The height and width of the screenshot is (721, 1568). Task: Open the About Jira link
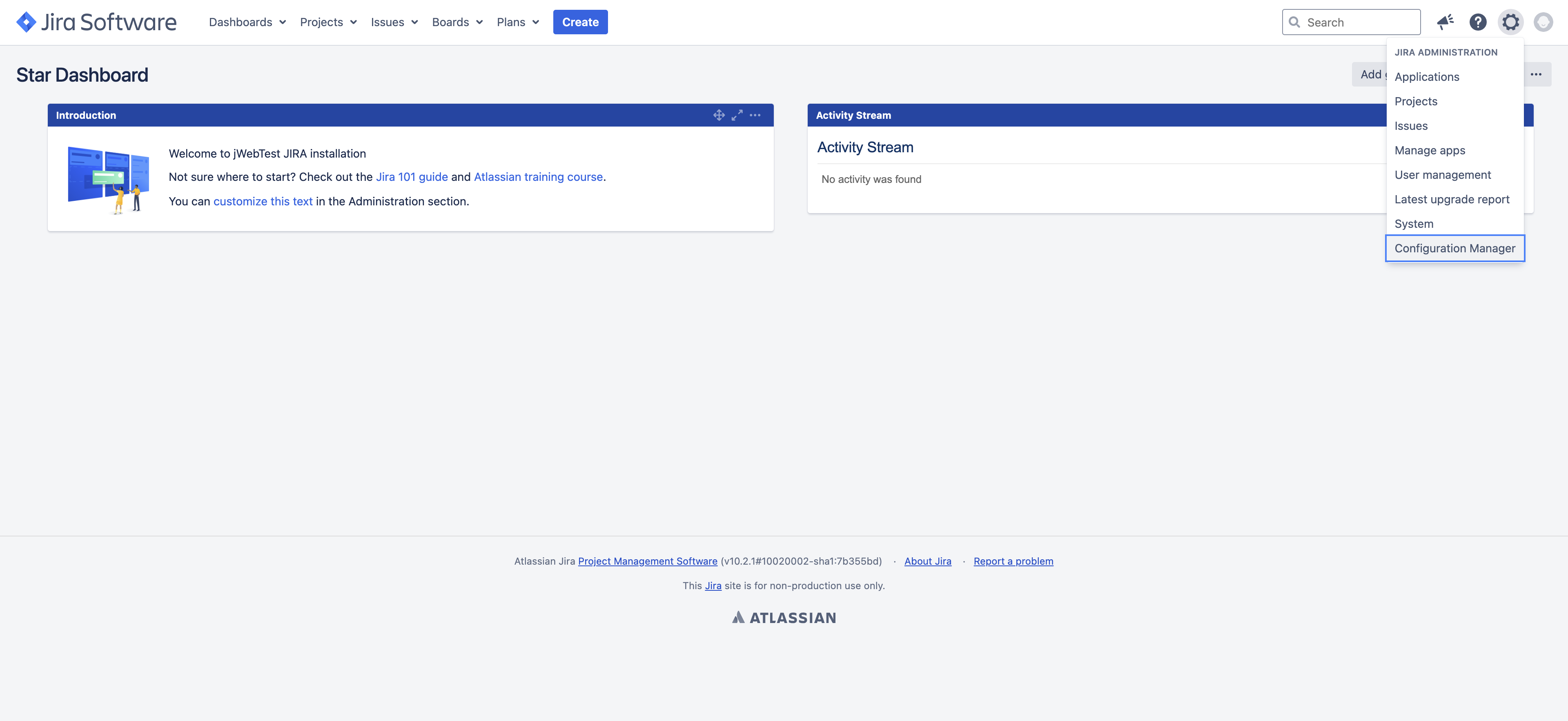[928, 561]
